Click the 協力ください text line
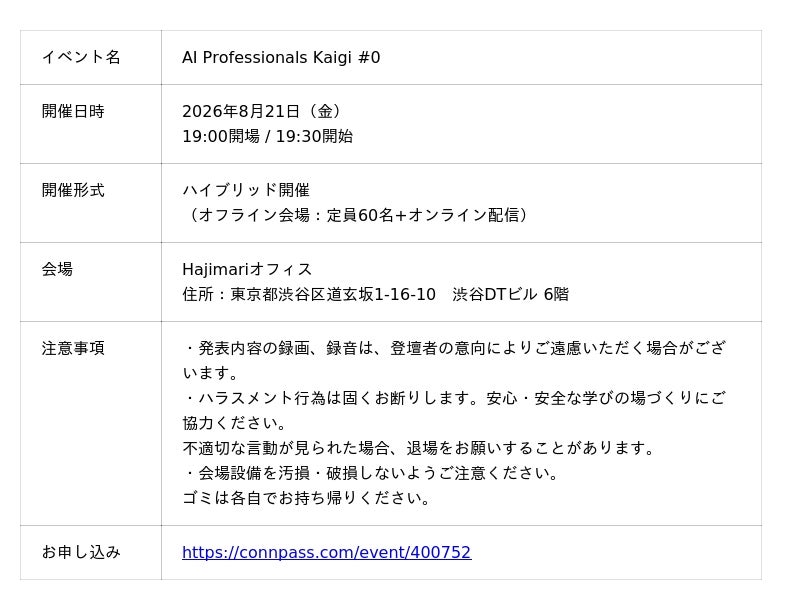This screenshot has width=800, height=610. 235,423
